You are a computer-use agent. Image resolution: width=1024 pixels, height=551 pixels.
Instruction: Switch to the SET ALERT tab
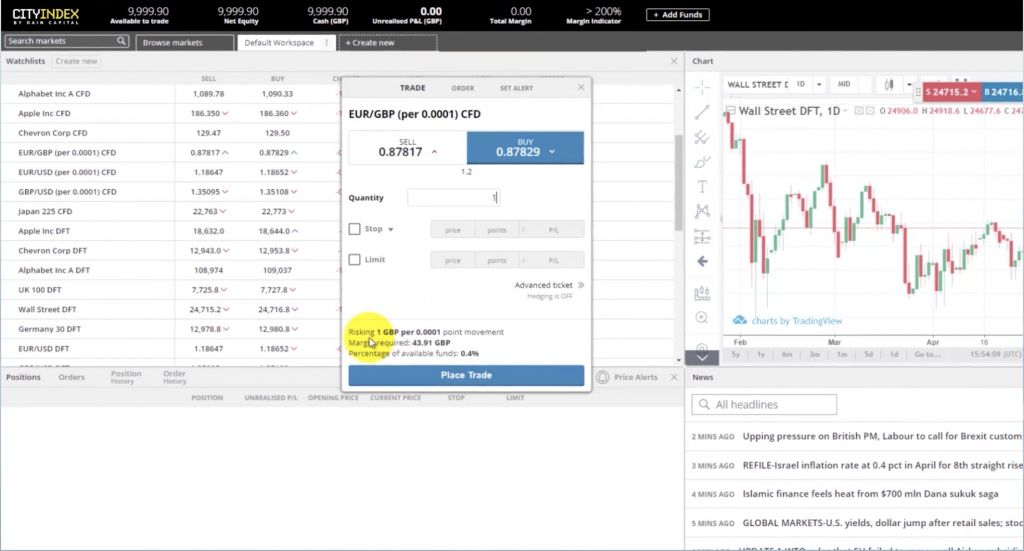(x=517, y=87)
